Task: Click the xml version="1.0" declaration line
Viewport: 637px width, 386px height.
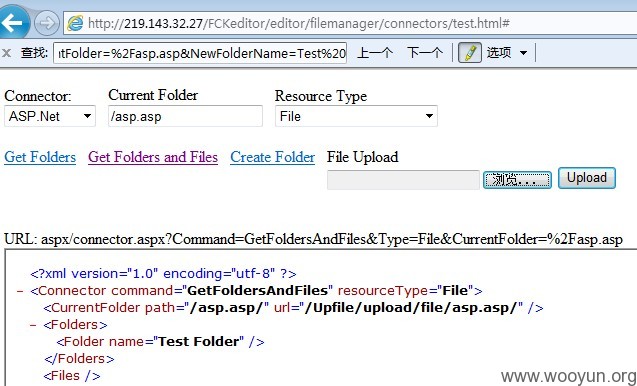Action: pos(163,273)
